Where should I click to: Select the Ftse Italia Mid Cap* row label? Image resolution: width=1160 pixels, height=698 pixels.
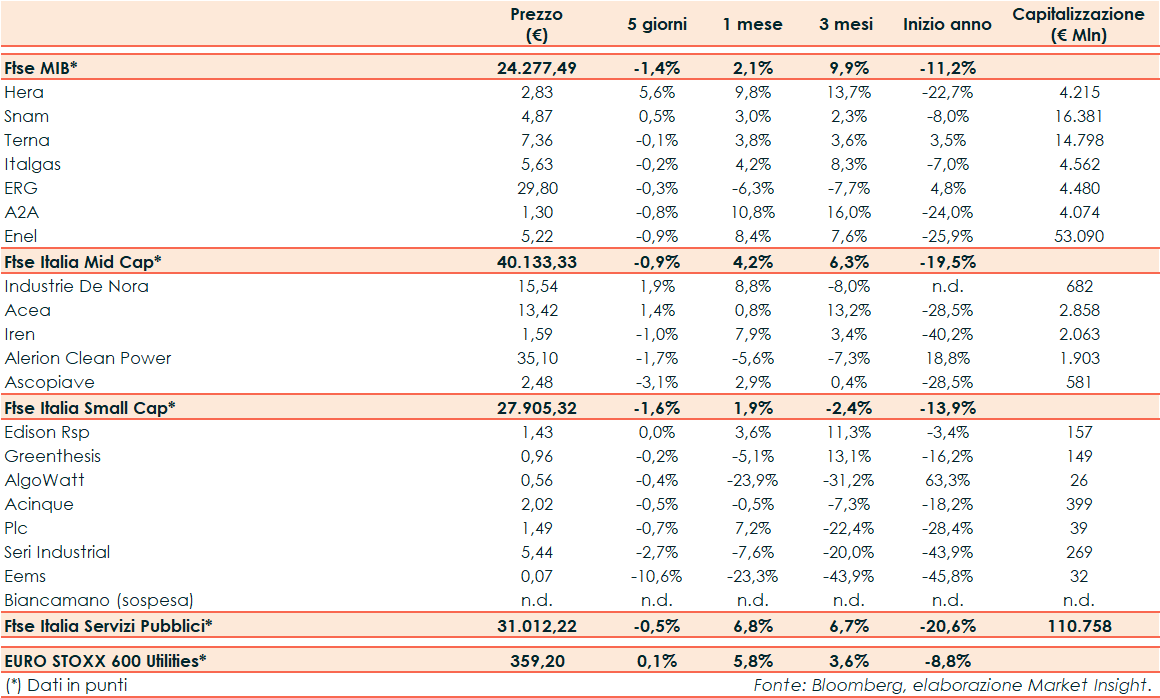83,262
